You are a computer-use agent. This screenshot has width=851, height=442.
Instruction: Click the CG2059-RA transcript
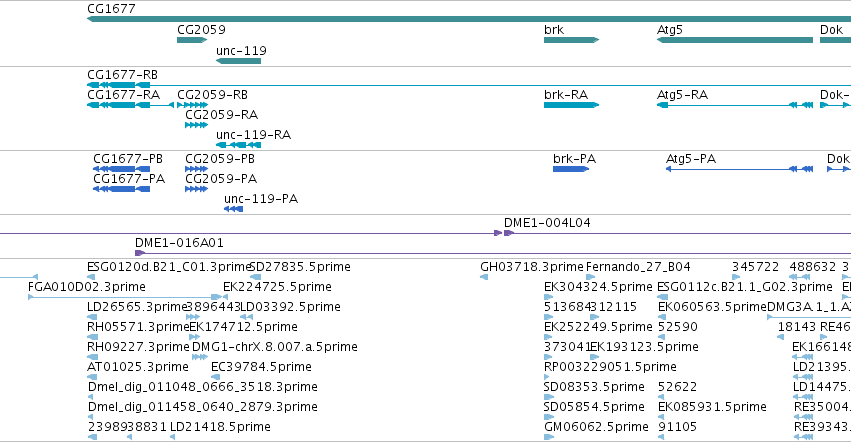196,125
